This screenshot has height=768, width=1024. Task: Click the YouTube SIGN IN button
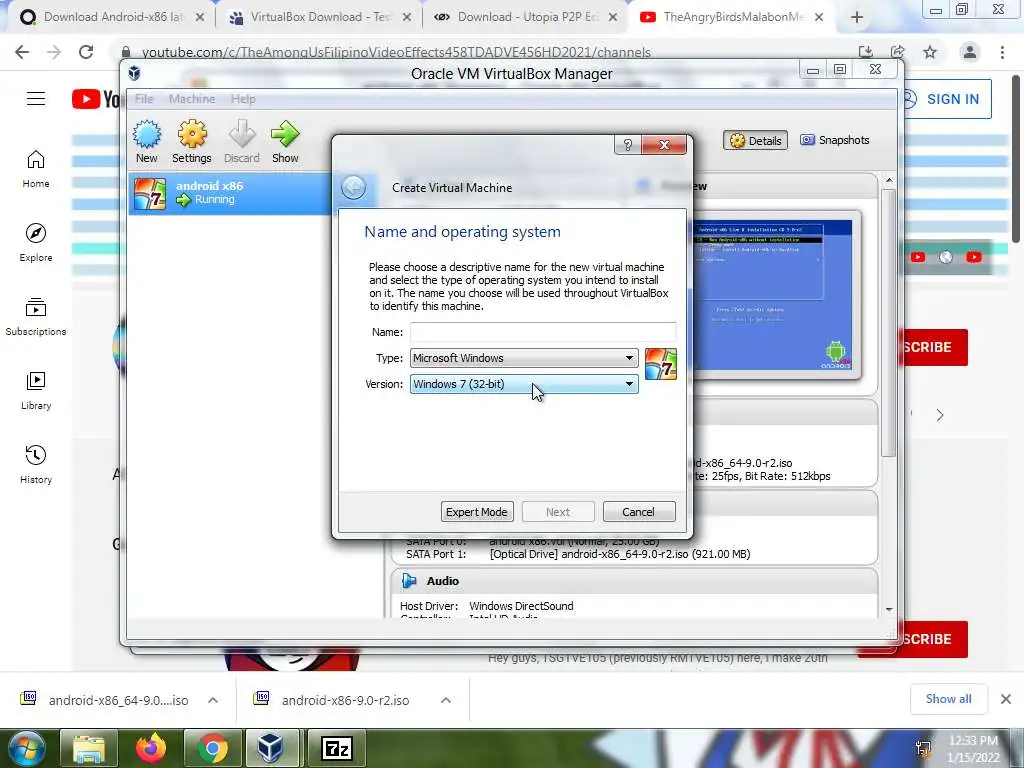pos(948,99)
